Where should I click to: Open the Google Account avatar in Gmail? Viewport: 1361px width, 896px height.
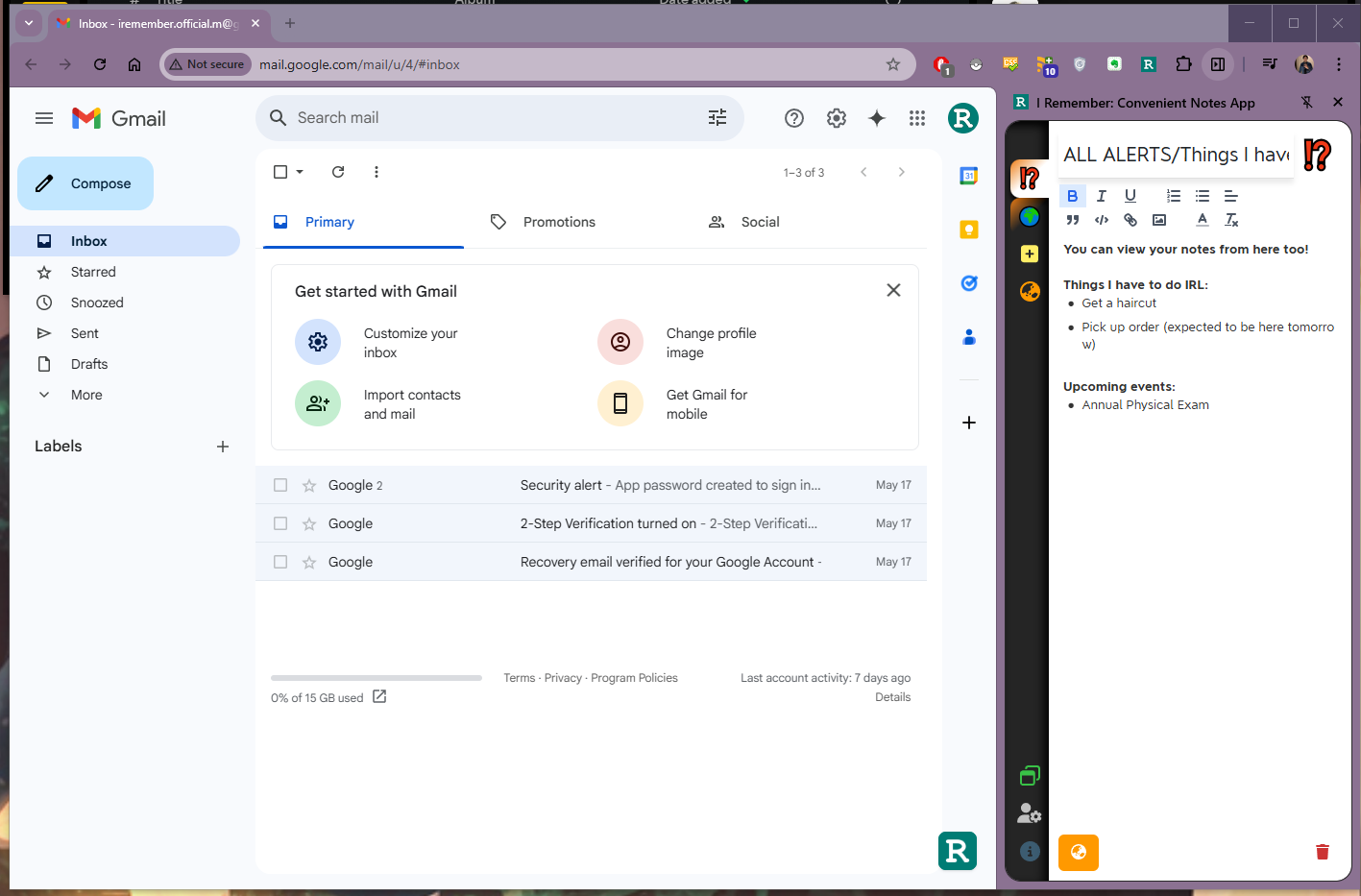(963, 118)
